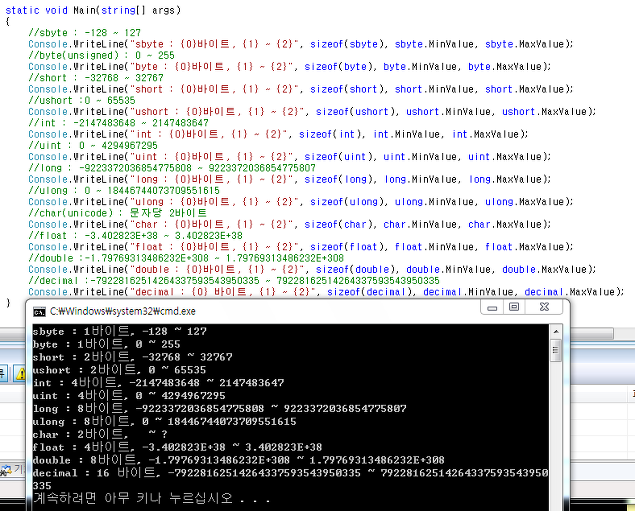The width and height of the screenshot is (635, 511).
Task: Click the '//short : -32768 ~ 32767' comment
Action: [x=96, y=78]
